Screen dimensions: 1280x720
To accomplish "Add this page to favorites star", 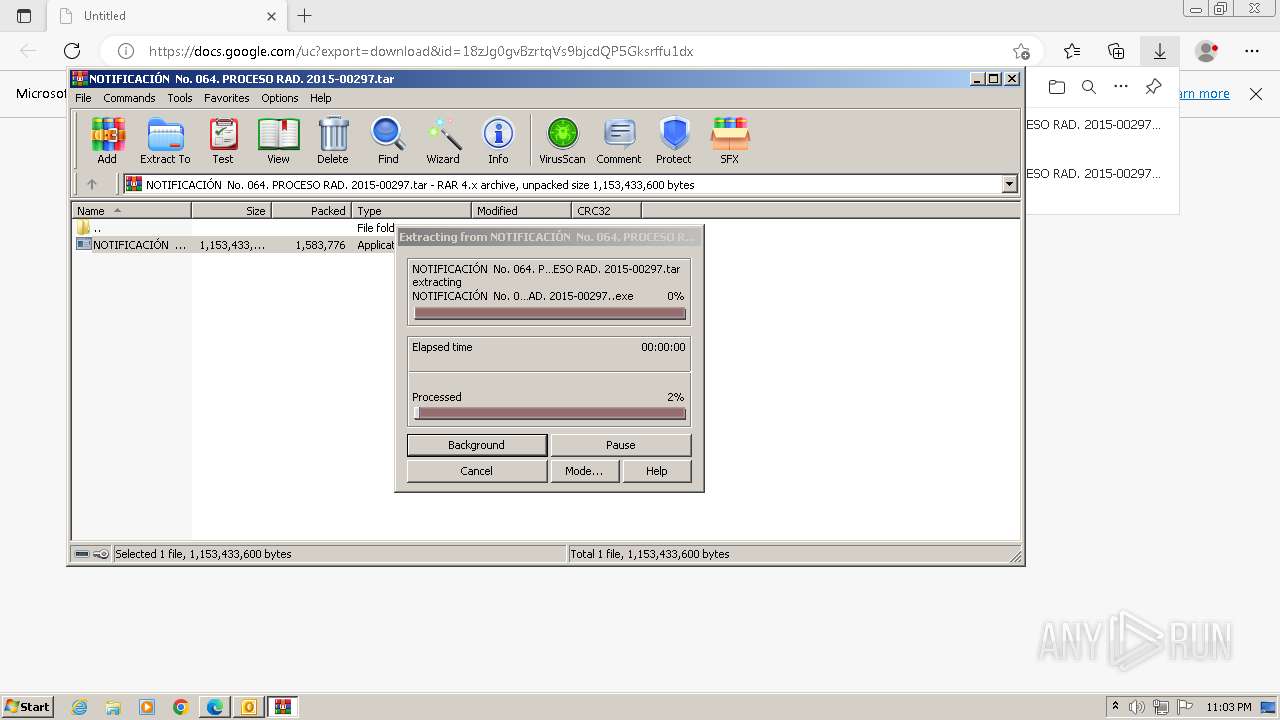I will pyautogui.click(x=1020, y=51).
